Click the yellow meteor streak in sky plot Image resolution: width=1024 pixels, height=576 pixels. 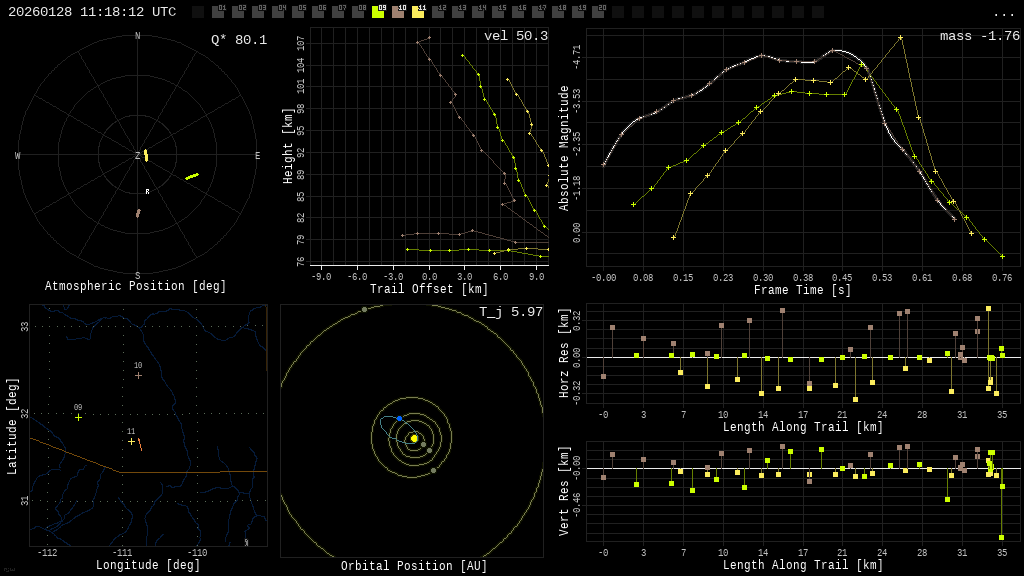click(192, 176)
